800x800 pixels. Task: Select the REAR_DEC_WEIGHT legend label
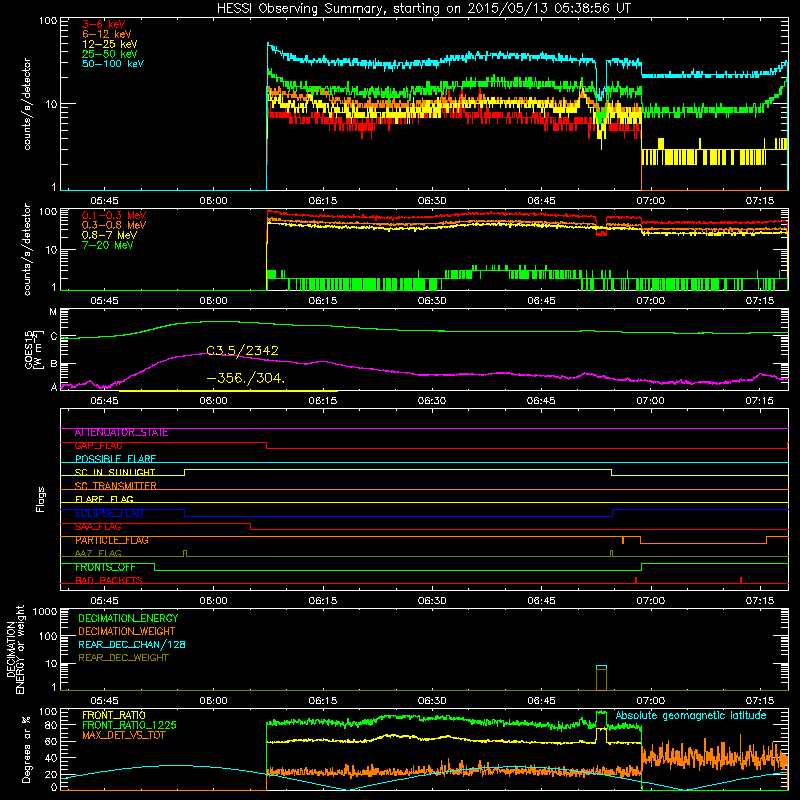point(123,658)
